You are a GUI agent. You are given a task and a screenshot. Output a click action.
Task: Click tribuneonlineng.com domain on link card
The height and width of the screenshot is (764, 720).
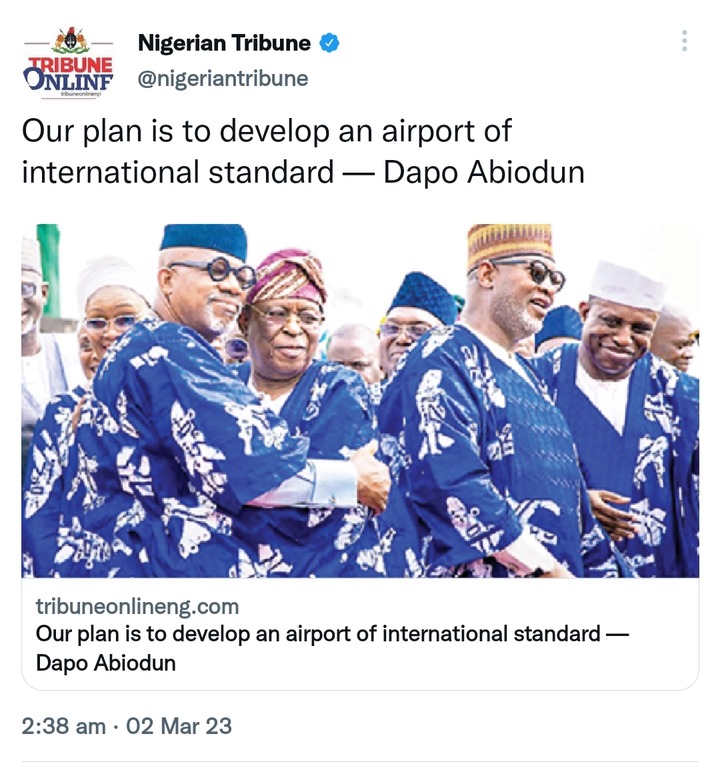point(137,607)
